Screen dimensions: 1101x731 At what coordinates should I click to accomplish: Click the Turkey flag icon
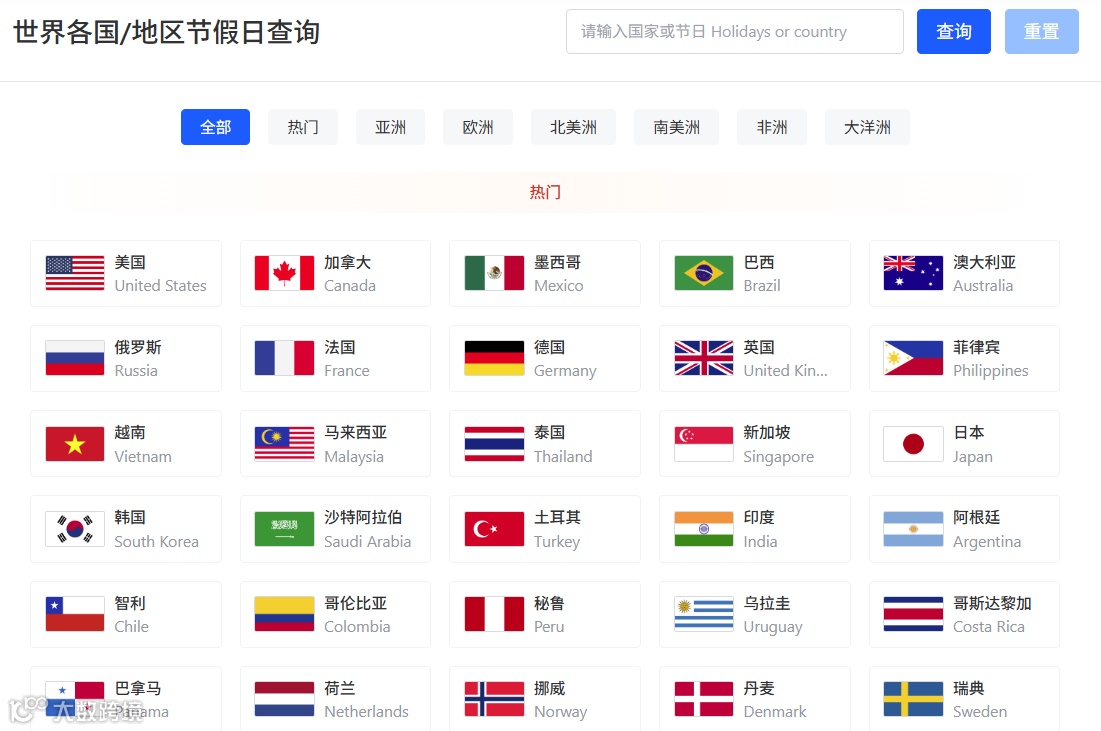(494, 529)
